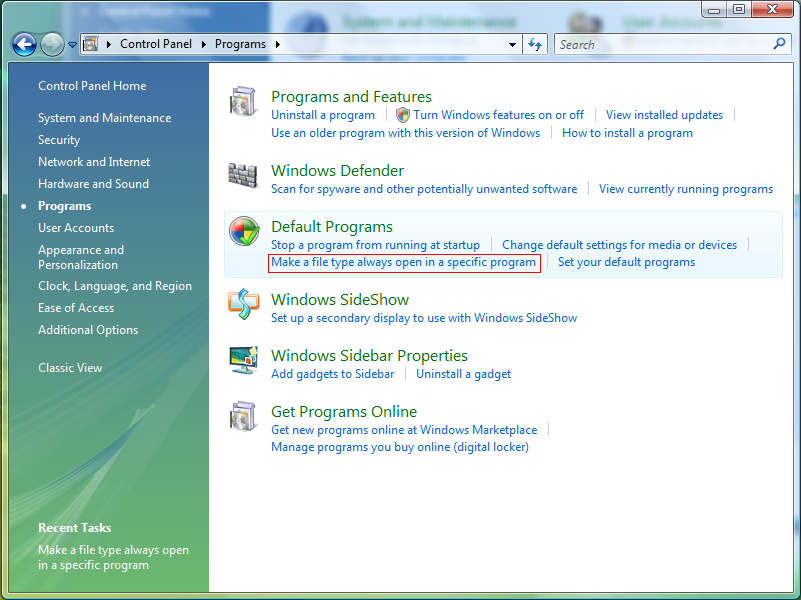Screen dimensions: 801x600
Task: Open Network and Internet category
Action: click(94, 162)
